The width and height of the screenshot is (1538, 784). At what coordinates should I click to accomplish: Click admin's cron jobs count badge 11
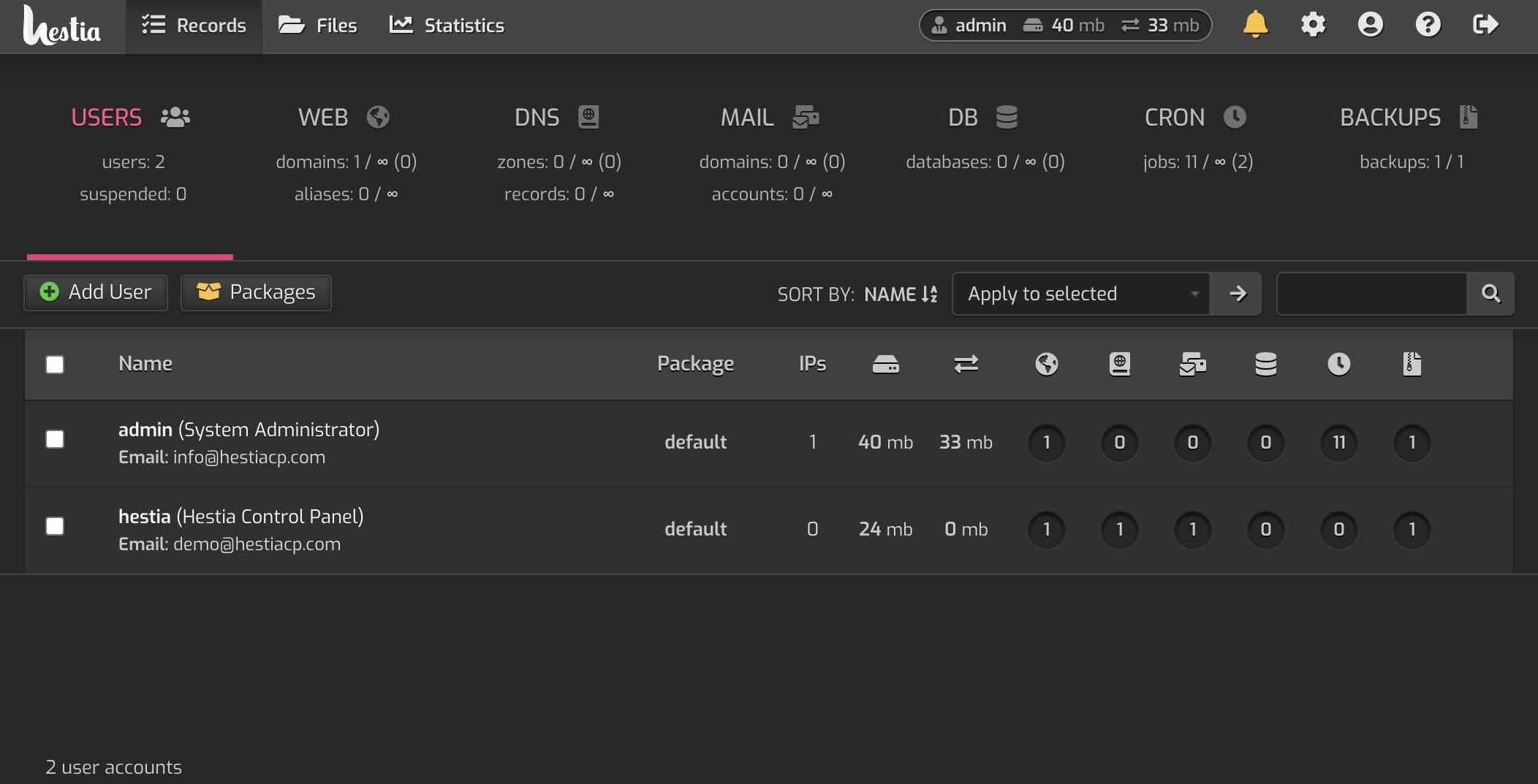pyautogui.click(x=1338, y=442)
